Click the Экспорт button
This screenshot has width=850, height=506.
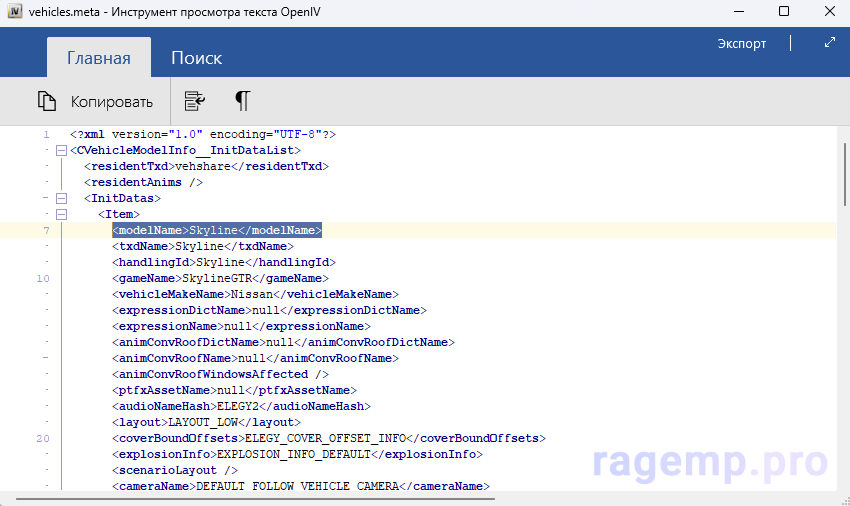[742, 44]
